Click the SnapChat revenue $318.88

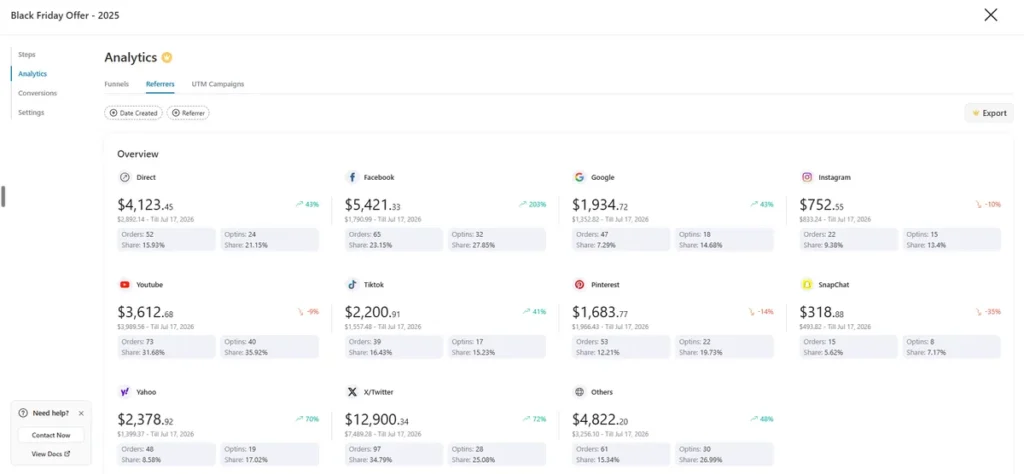point(822,313)
